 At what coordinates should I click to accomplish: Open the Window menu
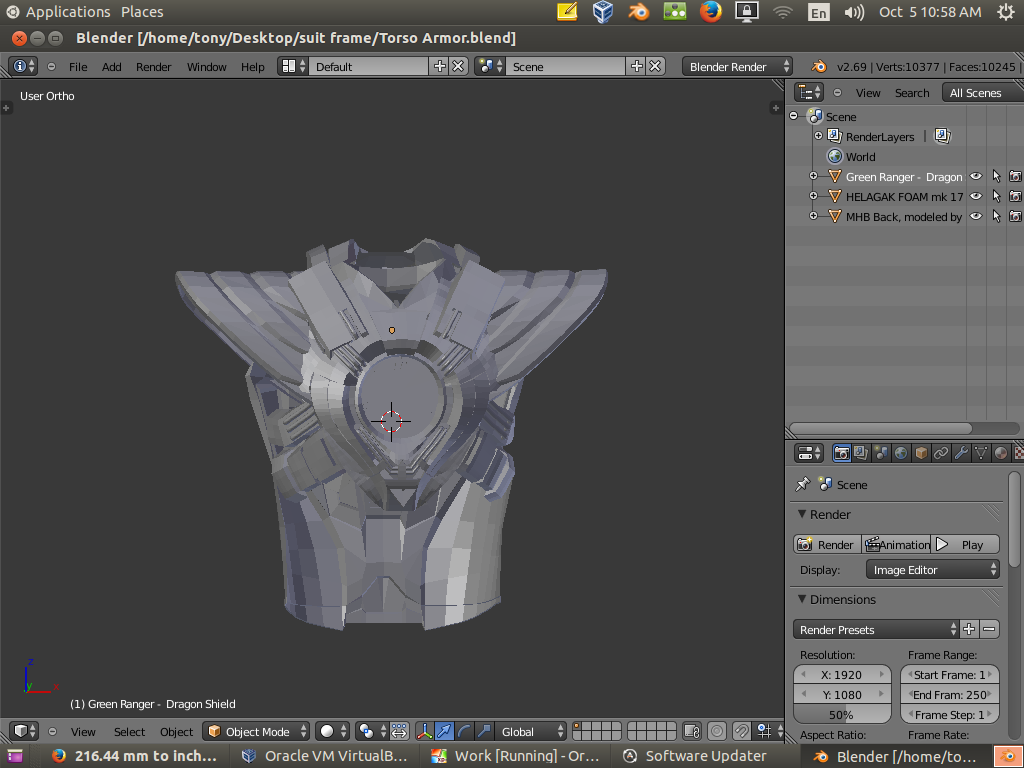206,67
